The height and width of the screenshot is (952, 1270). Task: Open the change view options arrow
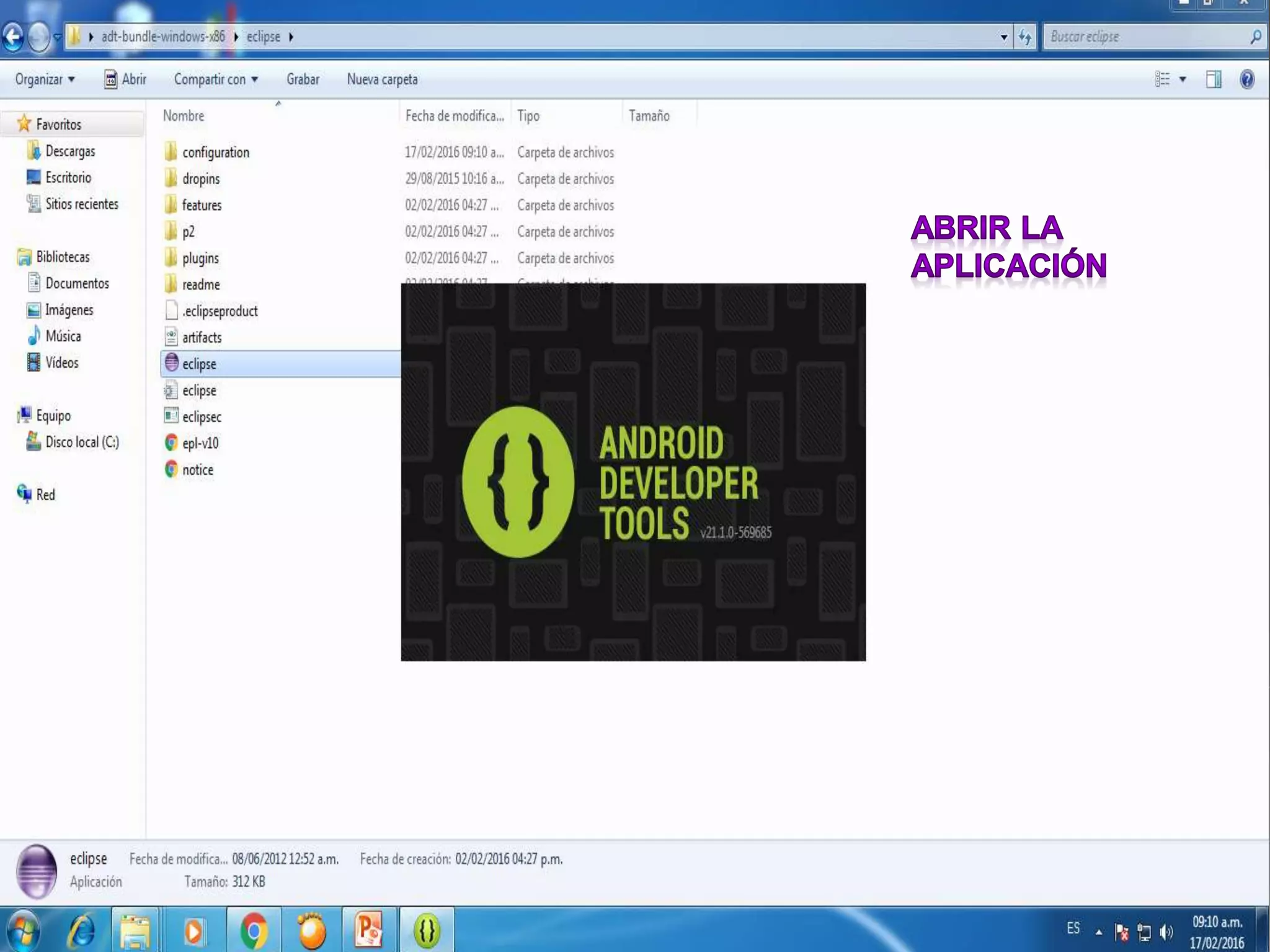click(x=1183, y=79)
